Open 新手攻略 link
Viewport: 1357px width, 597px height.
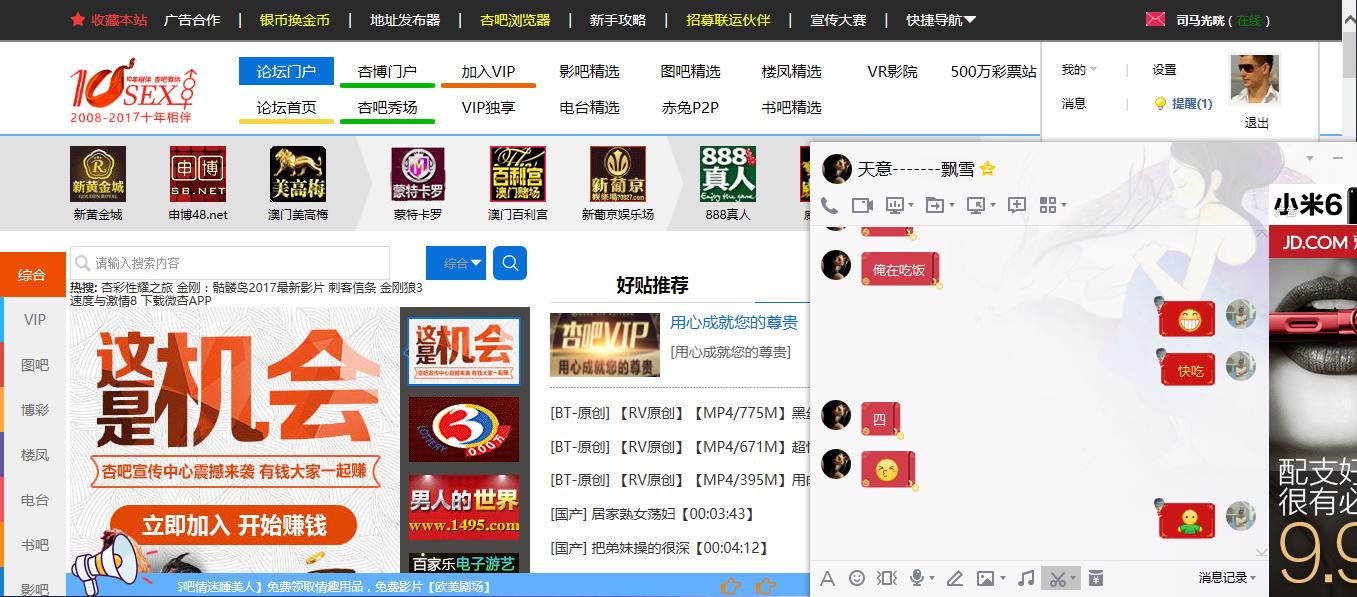pyautogui.click(x=618, y=20)
